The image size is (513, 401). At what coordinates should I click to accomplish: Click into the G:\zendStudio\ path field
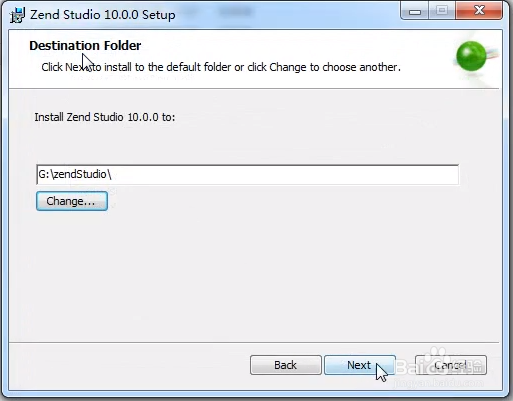[247, 174]
